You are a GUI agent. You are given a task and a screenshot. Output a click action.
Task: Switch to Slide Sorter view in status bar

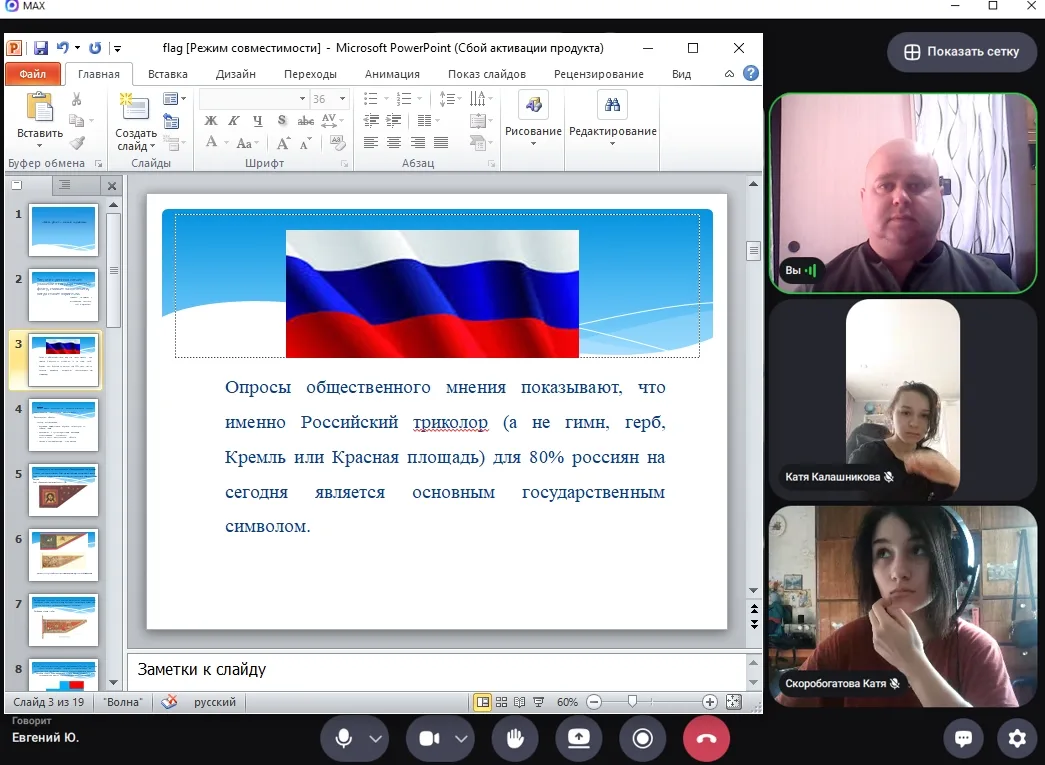tap(501, 702)
